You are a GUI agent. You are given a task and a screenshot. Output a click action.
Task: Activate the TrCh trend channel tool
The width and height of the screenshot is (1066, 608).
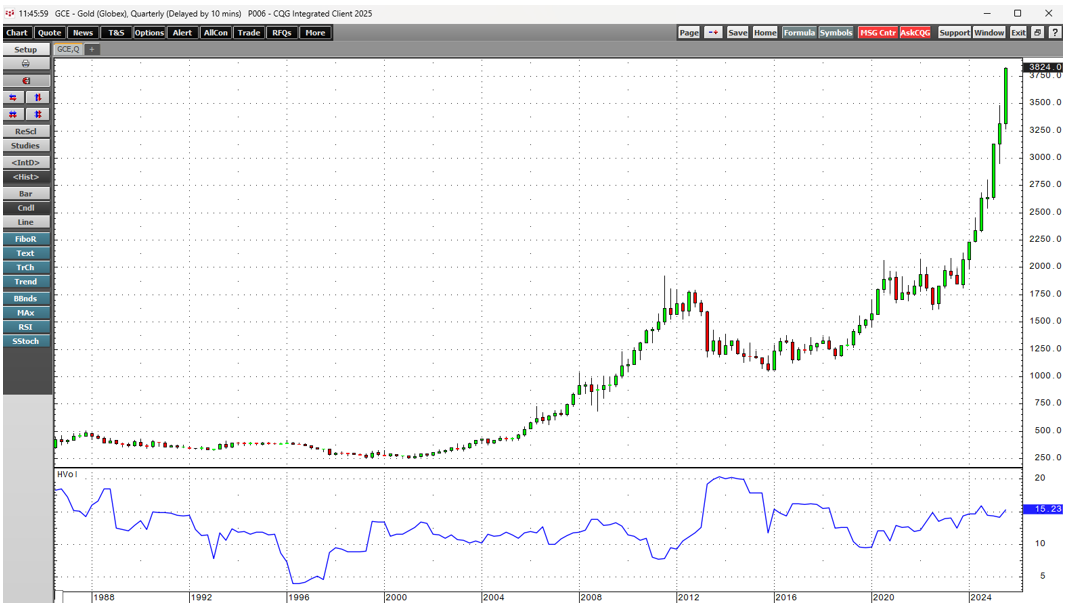[x=26, y=267]
